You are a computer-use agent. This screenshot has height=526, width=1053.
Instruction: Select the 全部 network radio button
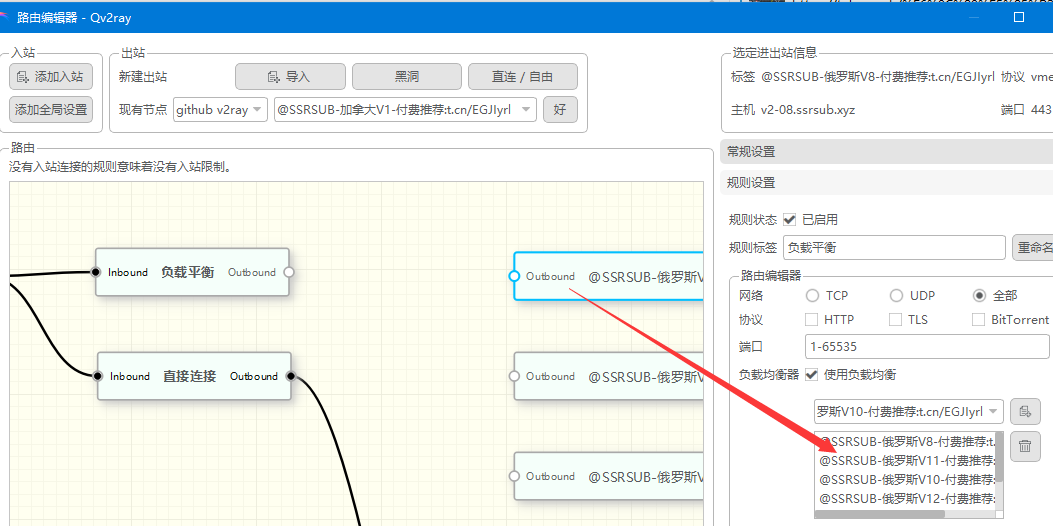[x=980, y=296]
